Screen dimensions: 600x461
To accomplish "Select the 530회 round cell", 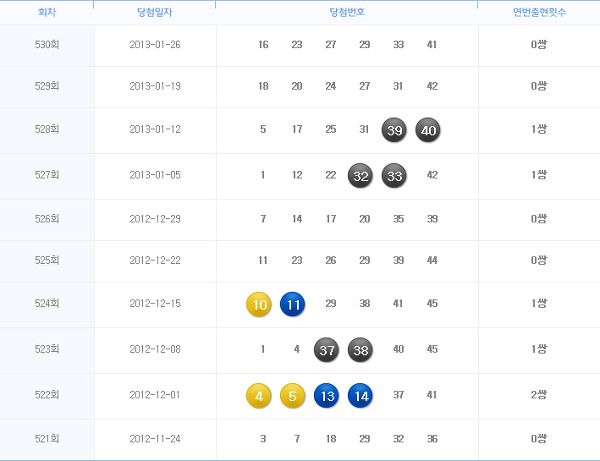I will 47,44.
